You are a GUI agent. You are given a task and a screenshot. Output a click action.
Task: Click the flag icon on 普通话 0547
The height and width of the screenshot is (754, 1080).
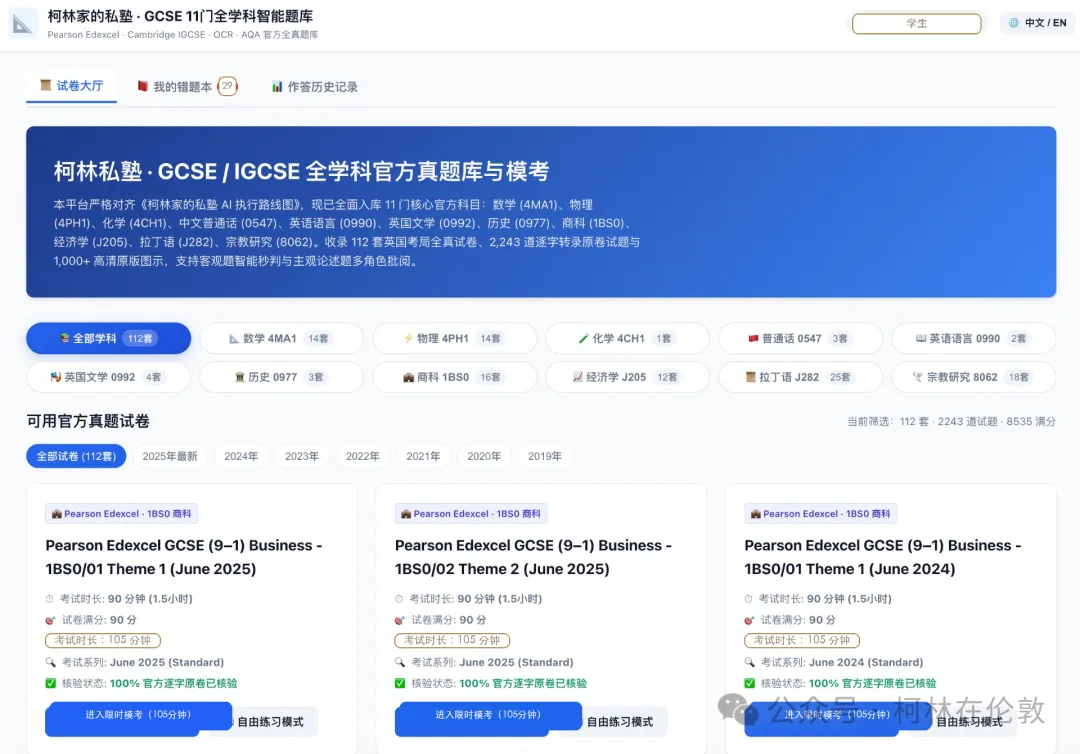pyautogui.click(x=753, y=338)
